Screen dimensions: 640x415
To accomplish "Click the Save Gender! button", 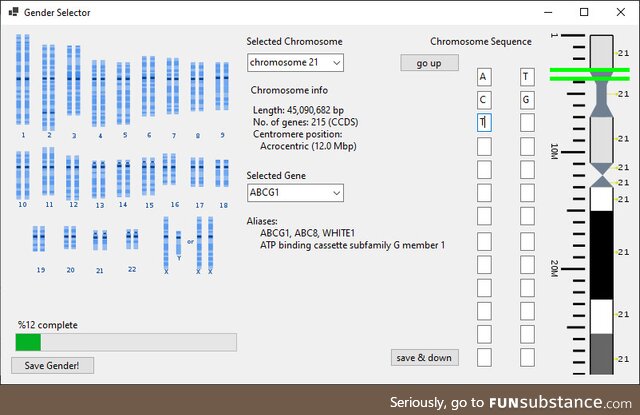I will (x=52, y=365).
